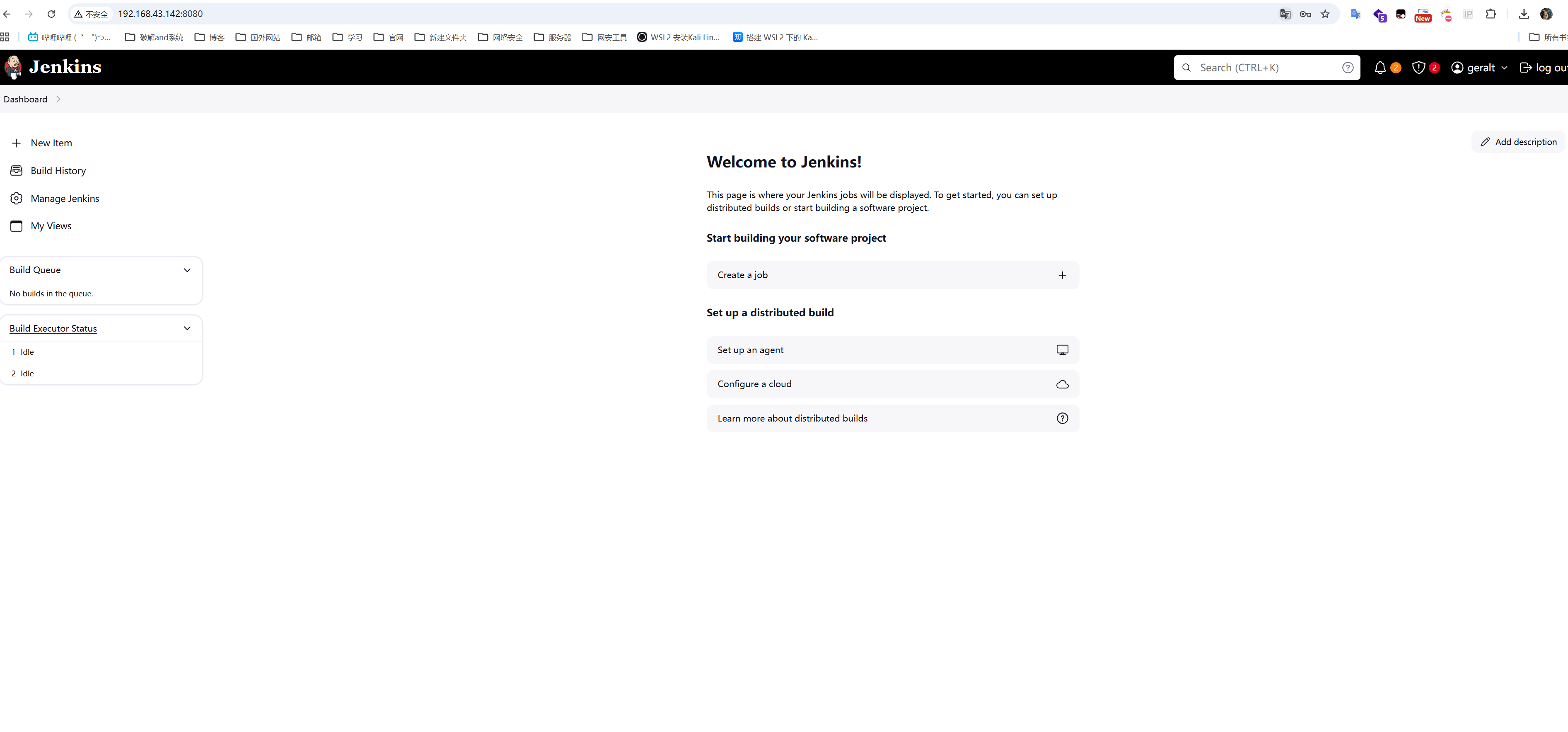Screen dimensions: 1568x732
Task: Open the saved passwords key icon
Action: pos(1305,14)
